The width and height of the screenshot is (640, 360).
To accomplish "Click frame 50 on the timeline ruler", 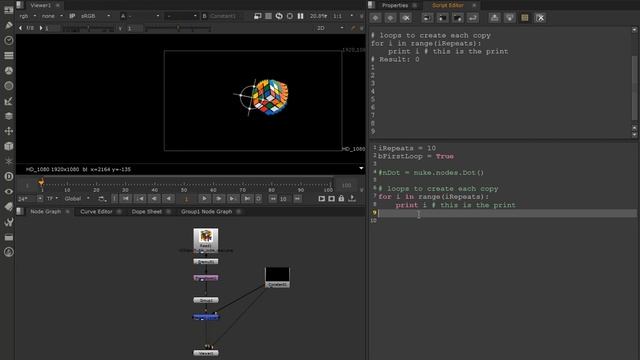I will [x=184, y=187].
